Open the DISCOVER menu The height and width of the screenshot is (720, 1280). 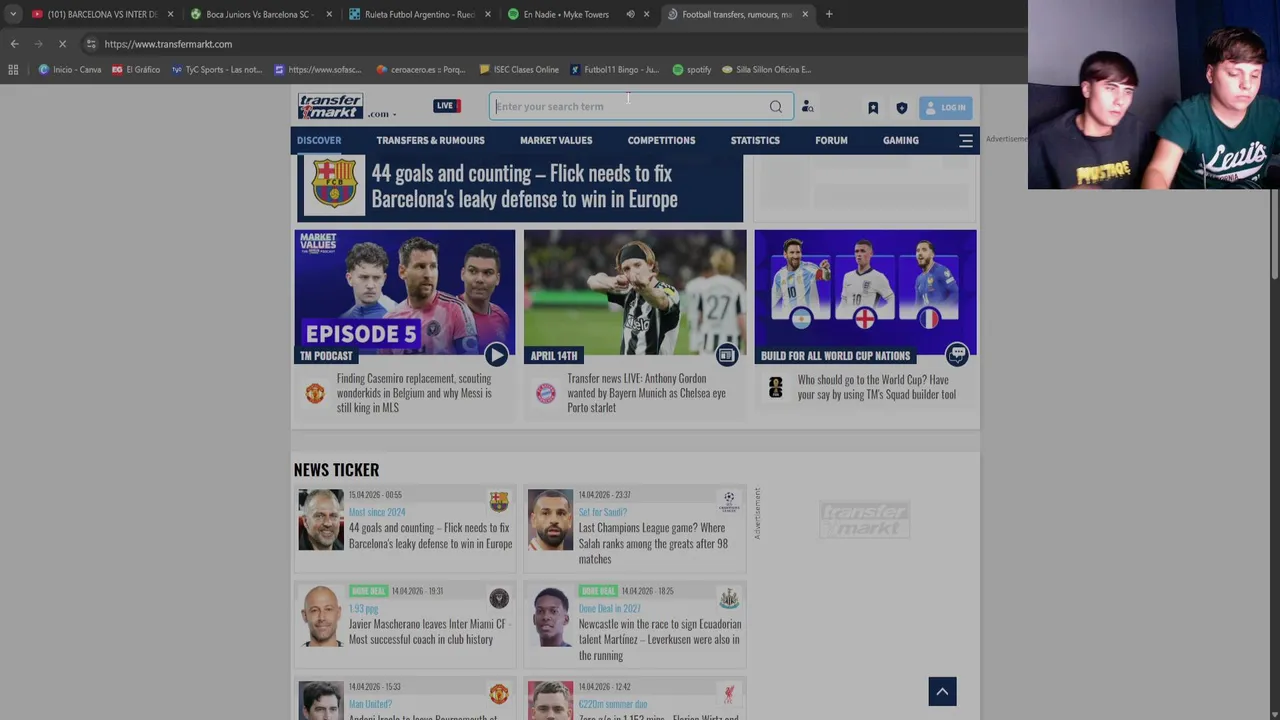coord(319,141)
